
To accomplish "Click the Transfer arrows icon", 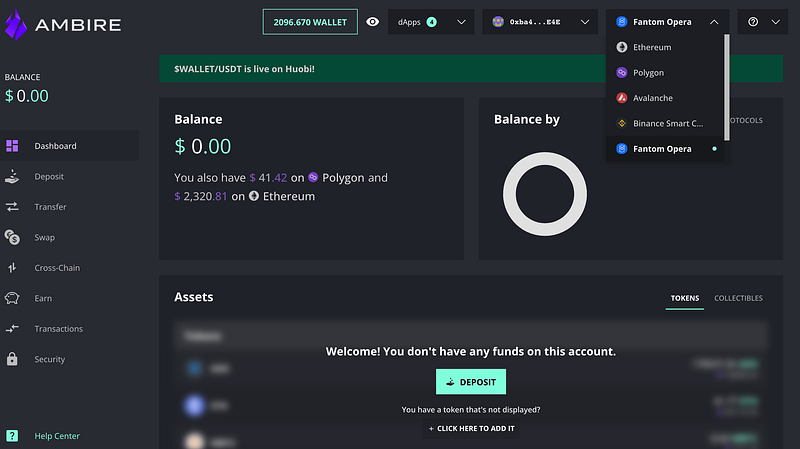I will pos(12,207).
